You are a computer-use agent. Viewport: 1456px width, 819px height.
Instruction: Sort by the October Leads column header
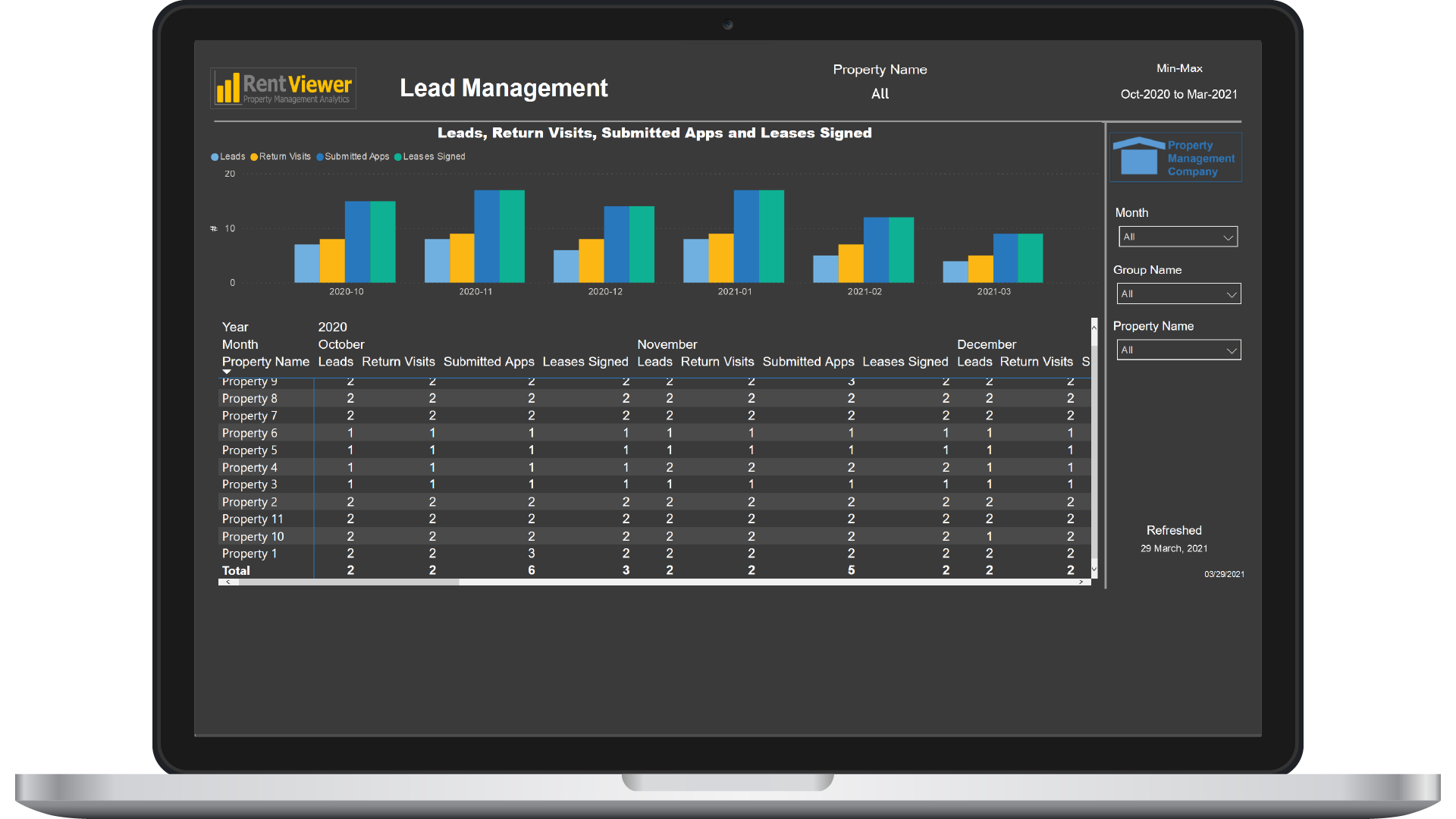pyautogui.click(x=335, y=362)
